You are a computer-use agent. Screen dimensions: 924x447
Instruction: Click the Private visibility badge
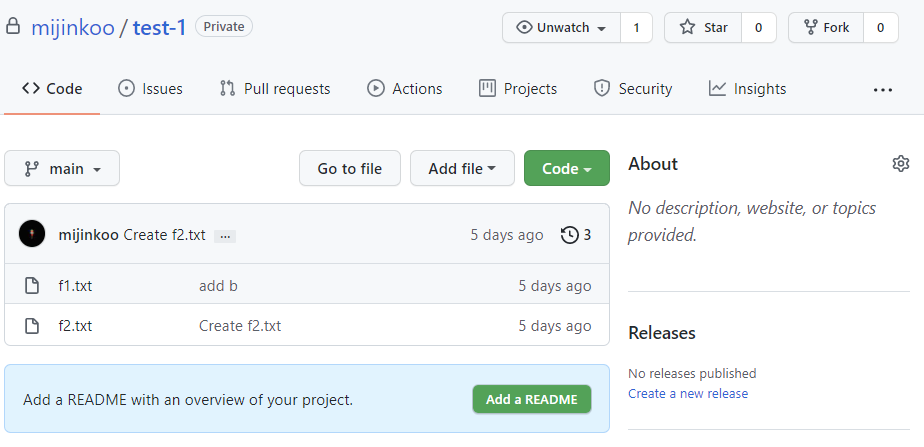pos(224,27)
